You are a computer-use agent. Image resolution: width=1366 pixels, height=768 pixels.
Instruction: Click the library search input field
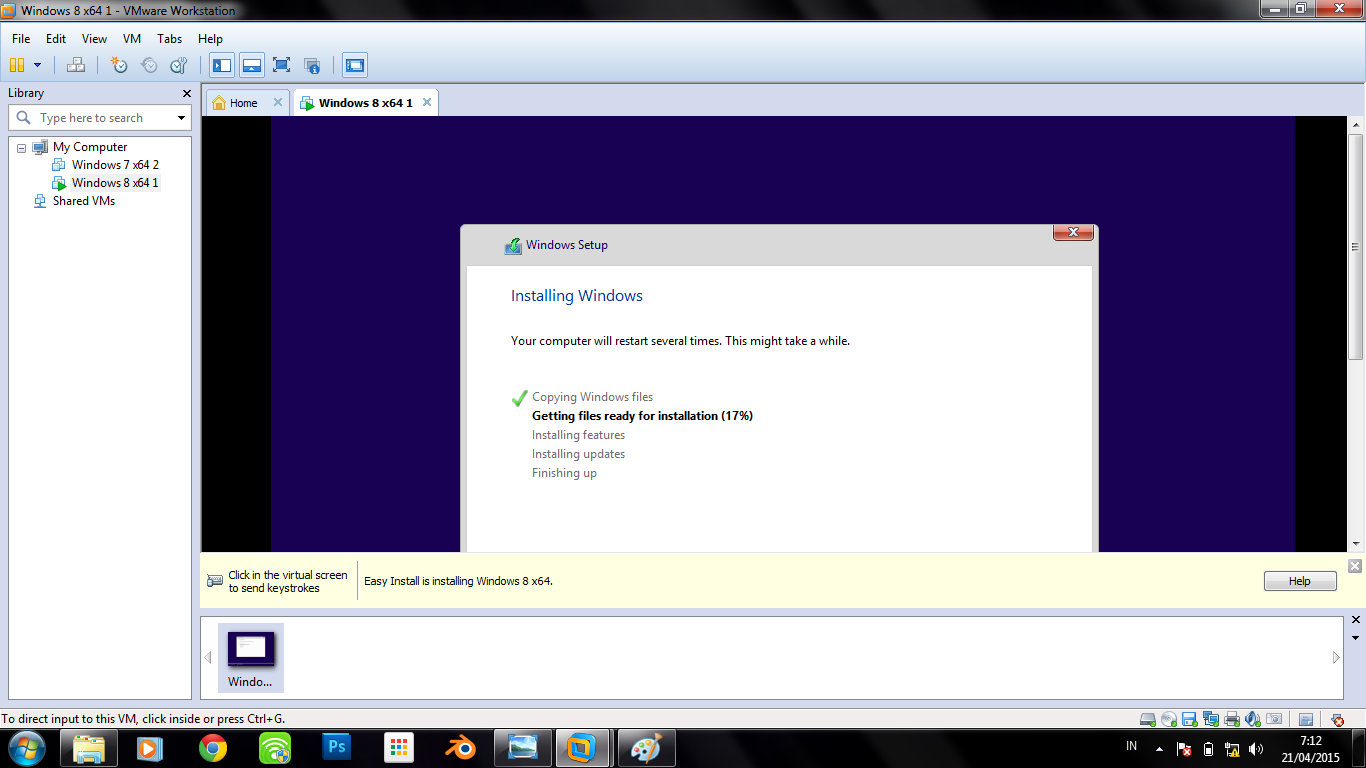tap(99, 118)
